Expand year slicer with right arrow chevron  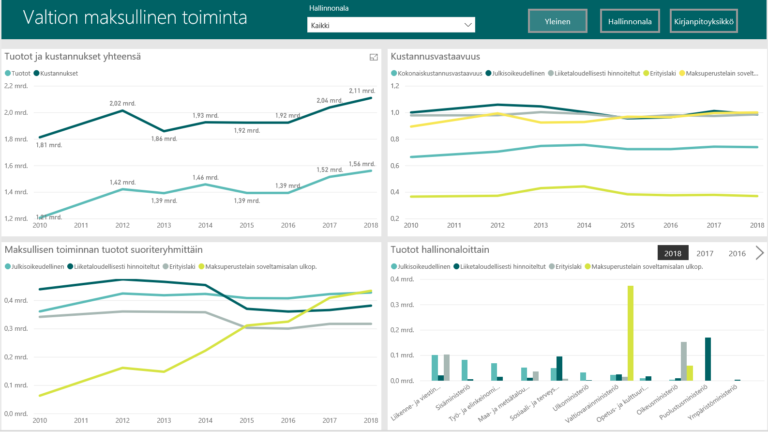[759, 253]
